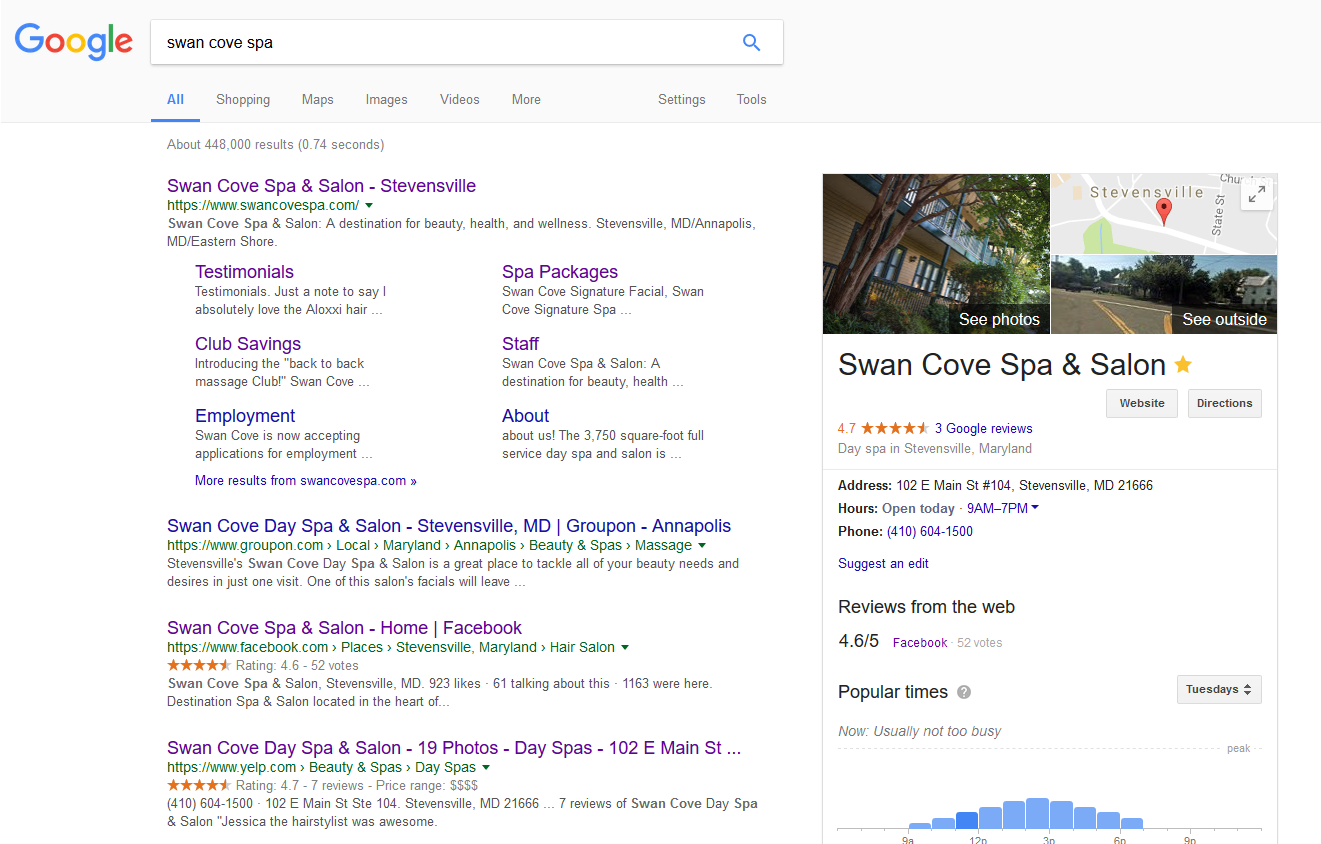Viewport: 1321px width, 844px height.
Task: Click the Directions button
Action: [1225, 403]
